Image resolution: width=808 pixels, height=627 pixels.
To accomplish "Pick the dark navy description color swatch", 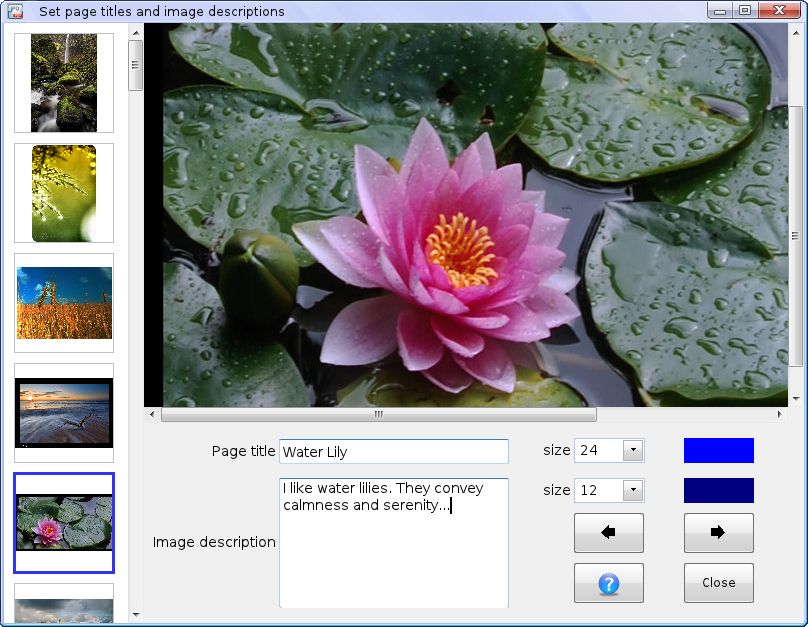I will click(718, 490).
